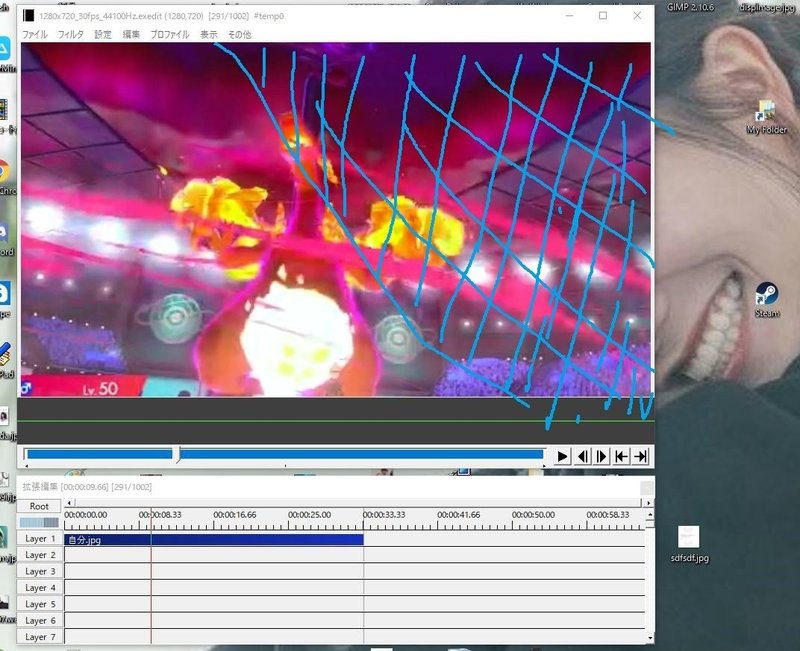Open the Steam desktop shortcut
The width and height of the screenshot is (800, 651).
pos(767,300)
